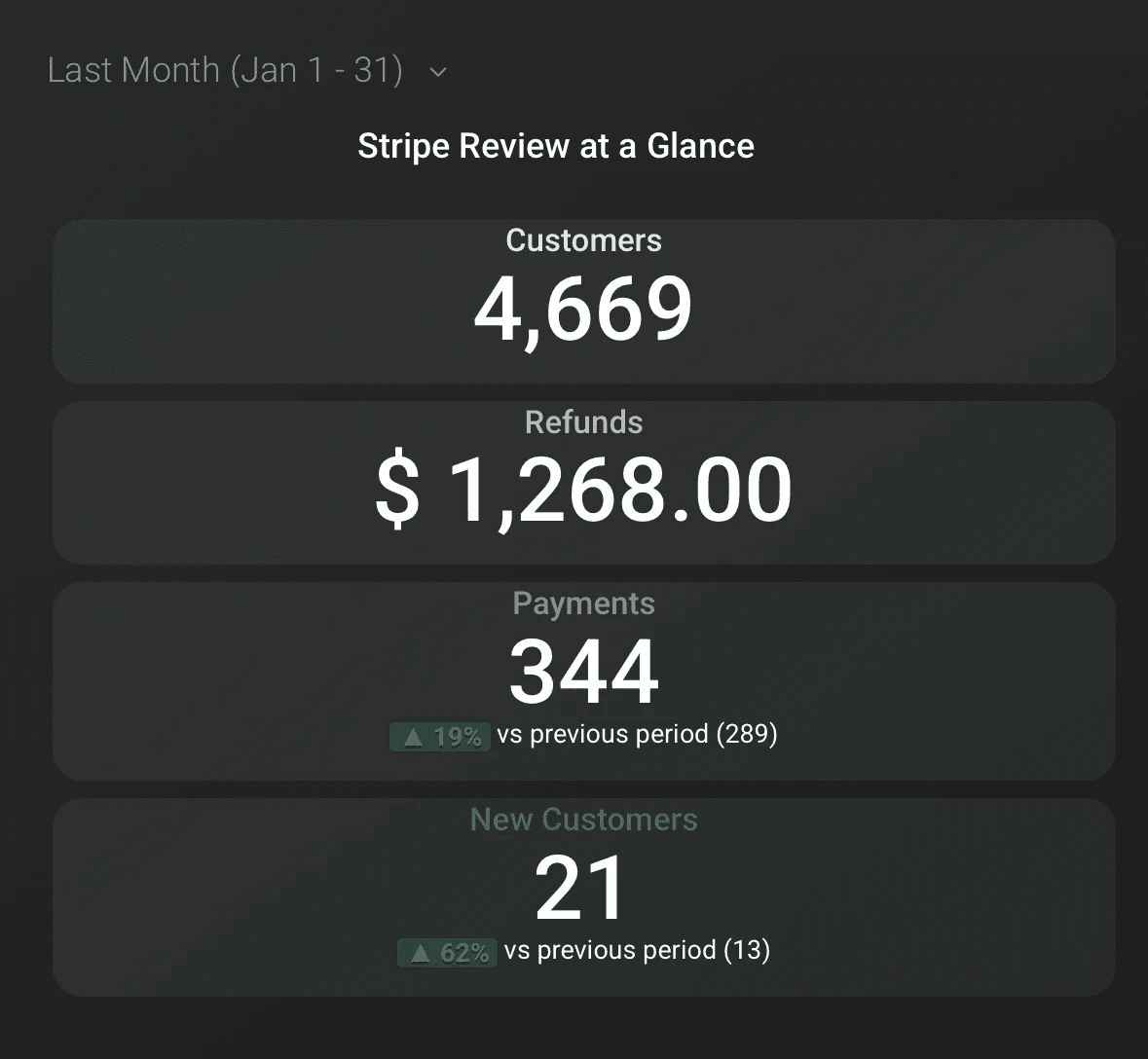Click the vs previous period (13) text
This screenshot has height=1059, width=1148.
coord(637,950)
